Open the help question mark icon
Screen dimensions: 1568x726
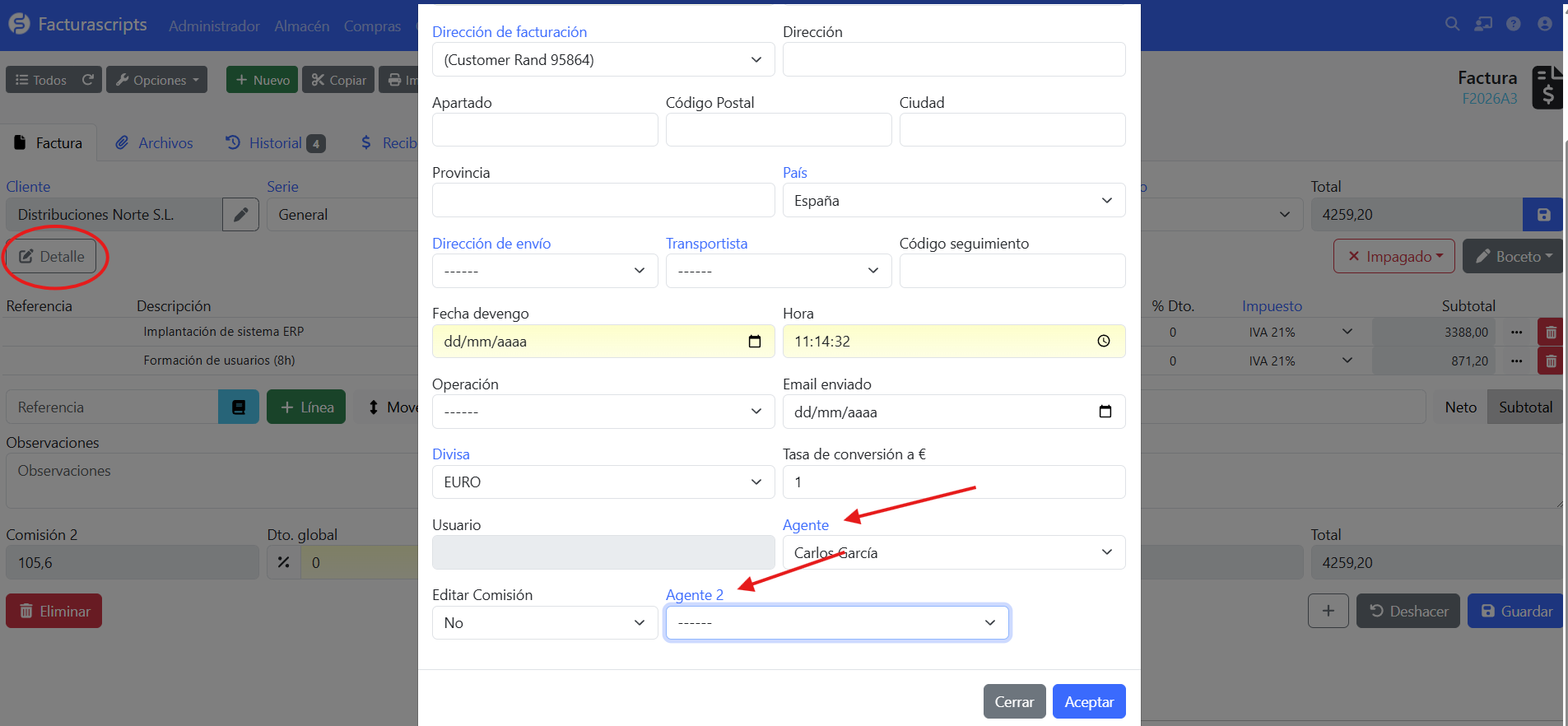tap(1514, 24)
